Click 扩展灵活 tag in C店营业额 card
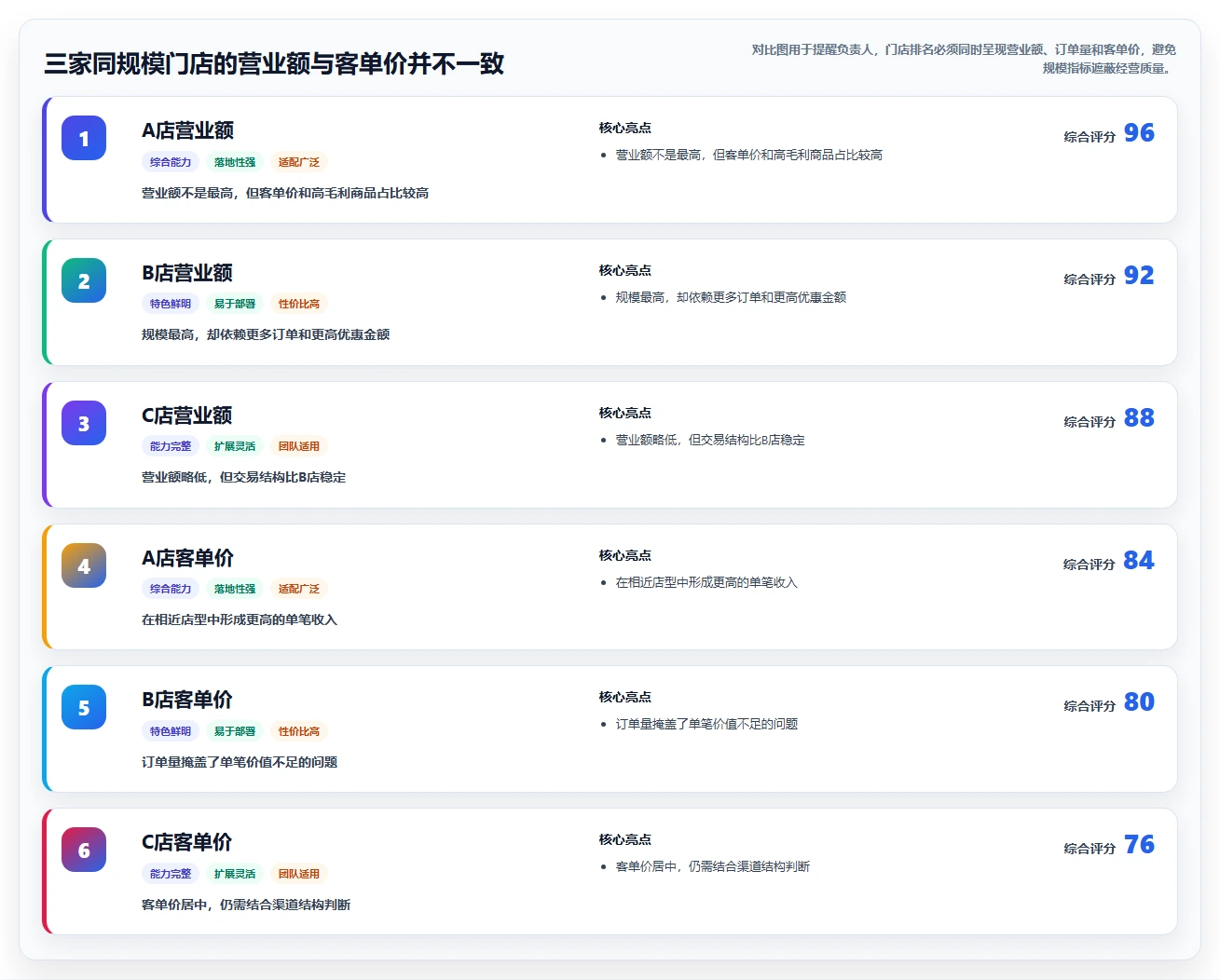 [235, 446]
